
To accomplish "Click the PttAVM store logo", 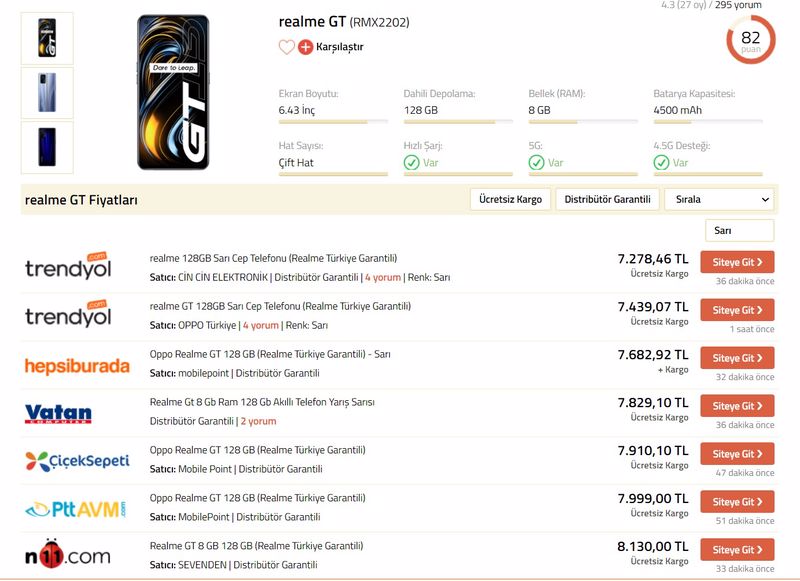I will (x=75, y=509).
